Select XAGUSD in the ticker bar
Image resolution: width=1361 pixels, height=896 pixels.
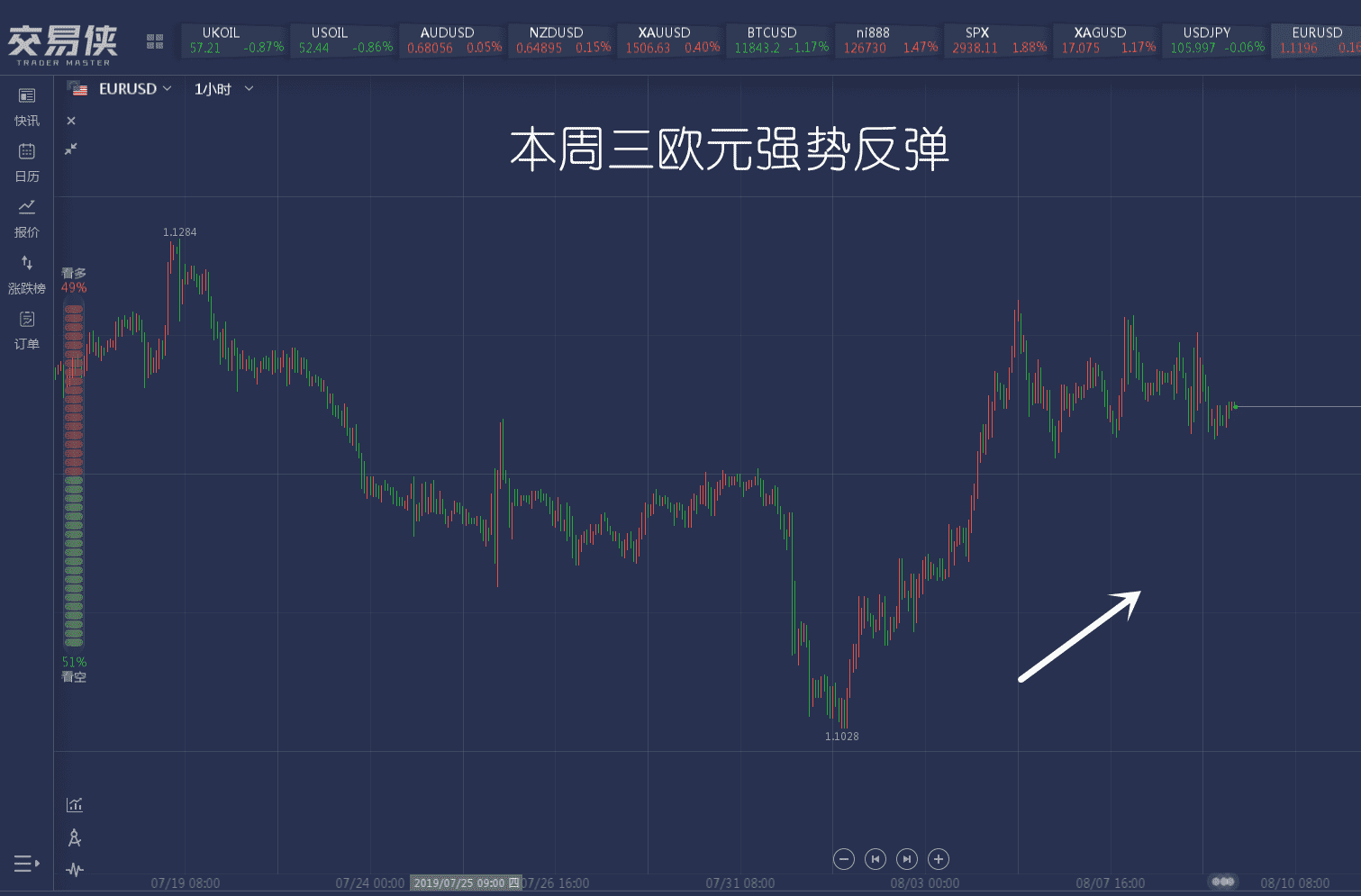[1108, 41]
